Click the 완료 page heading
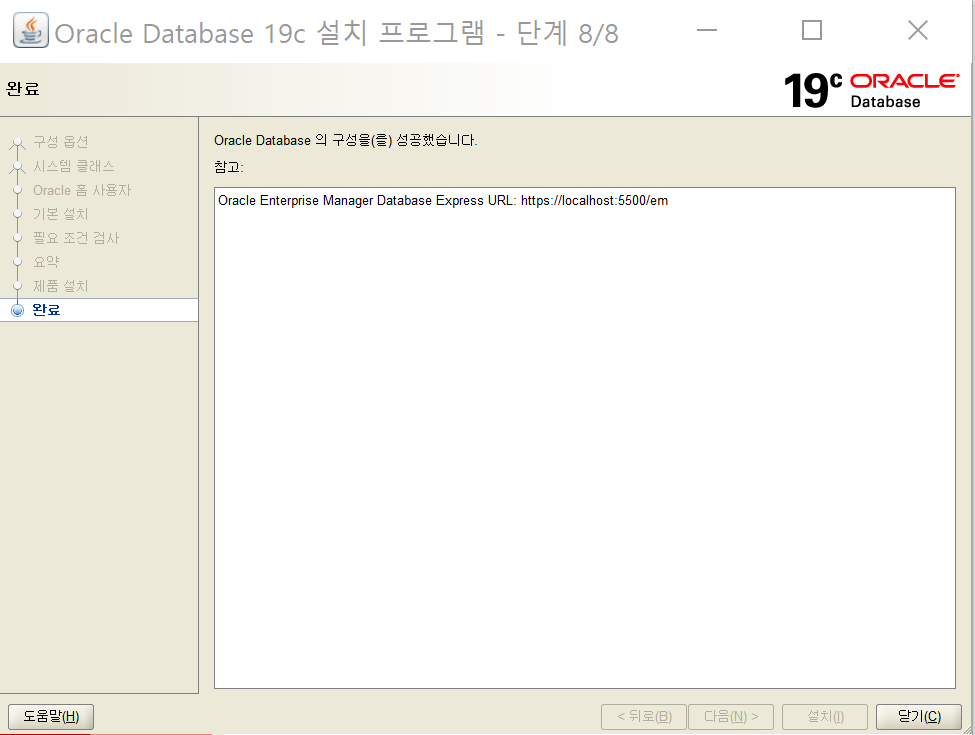Screen dimensions: 975x735 click(23, 89)
